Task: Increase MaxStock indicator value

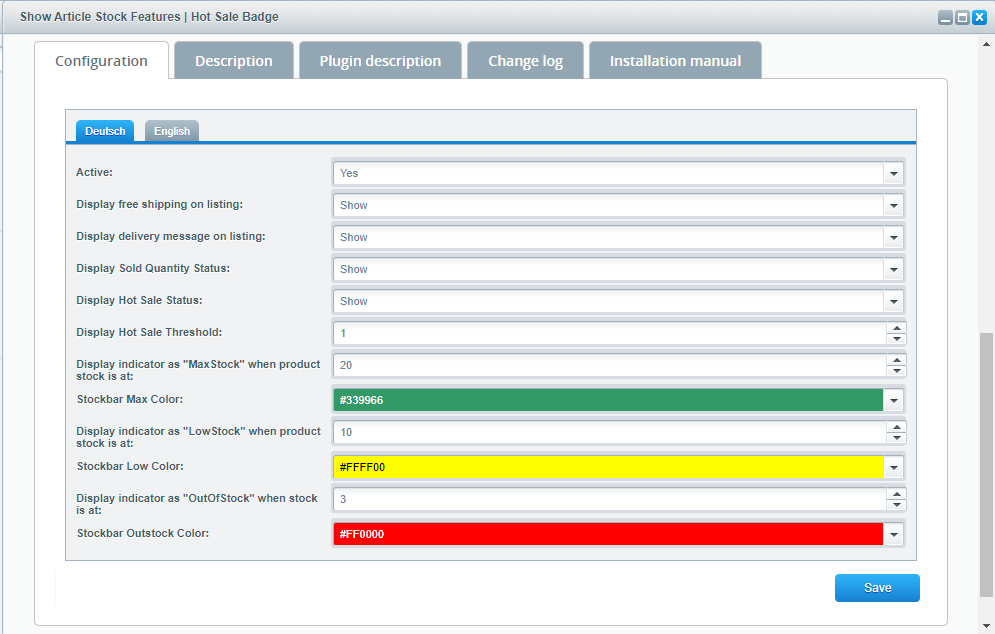Action: [897, 360]
